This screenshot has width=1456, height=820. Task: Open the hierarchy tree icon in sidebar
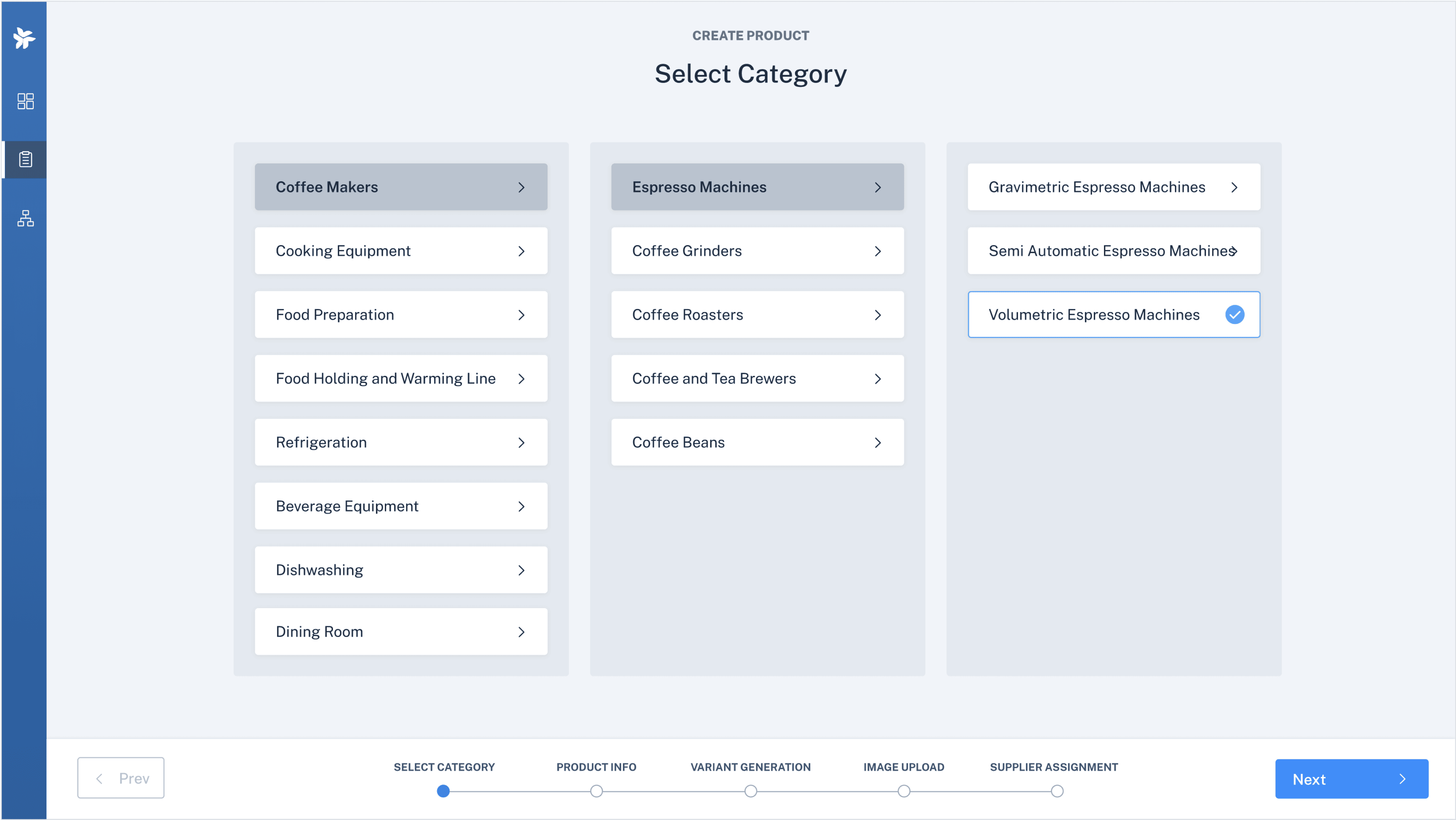point(26,218)
